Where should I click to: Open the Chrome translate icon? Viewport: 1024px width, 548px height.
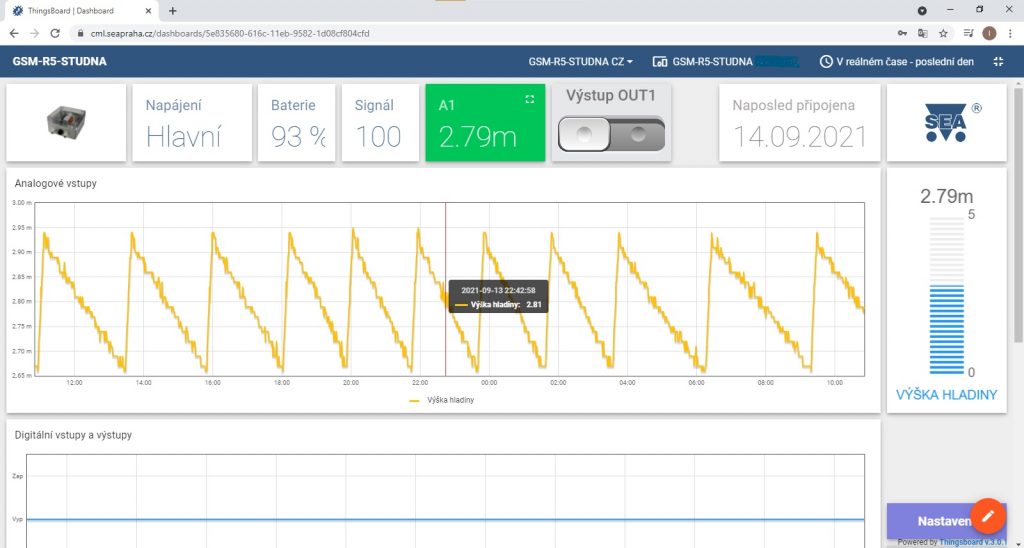click(923, 33)
